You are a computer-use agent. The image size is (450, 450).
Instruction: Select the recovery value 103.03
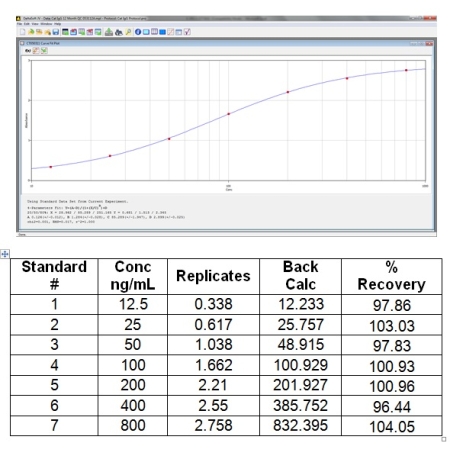coord(392,326)
